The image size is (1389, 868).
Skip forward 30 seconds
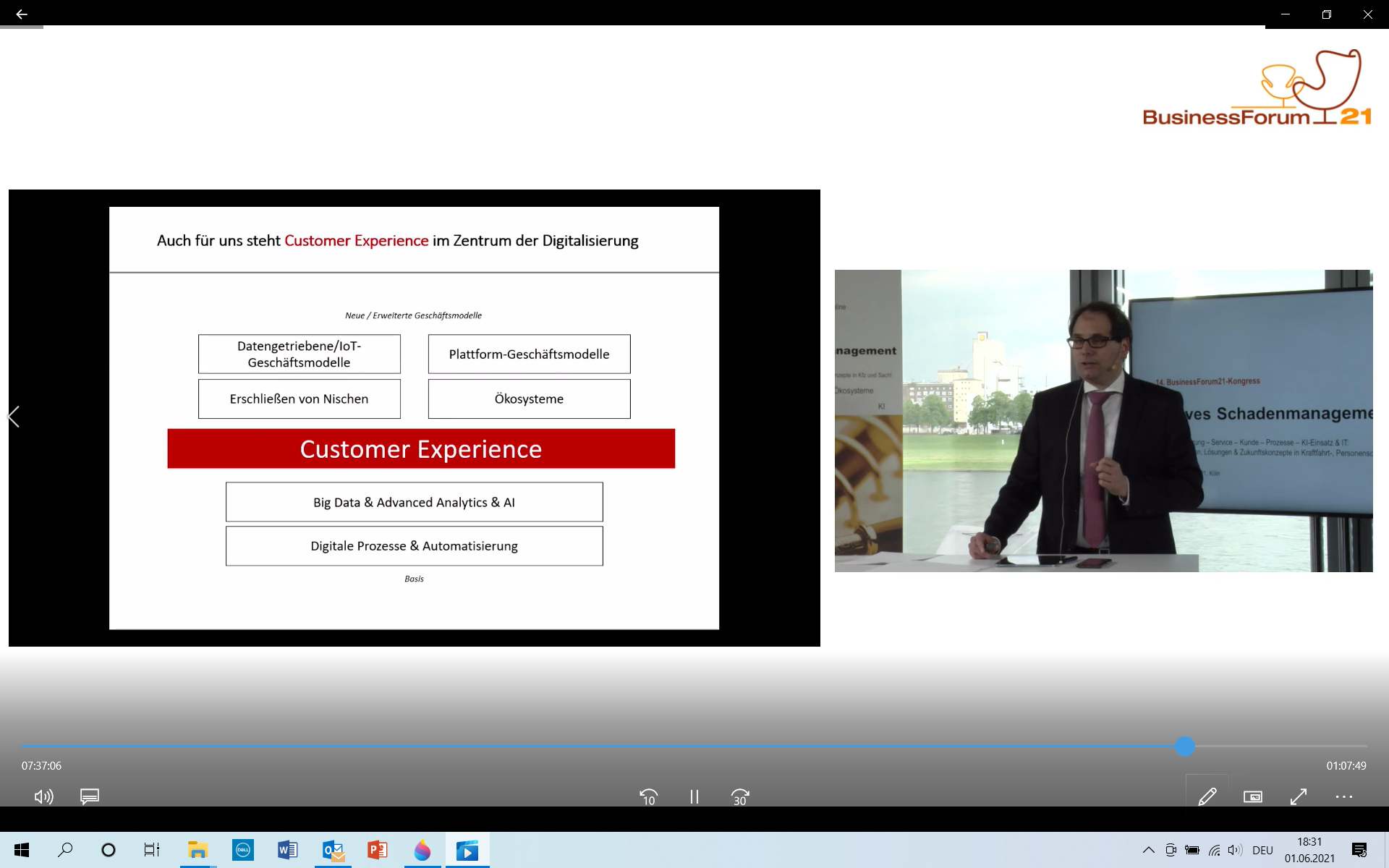(739, 796)
